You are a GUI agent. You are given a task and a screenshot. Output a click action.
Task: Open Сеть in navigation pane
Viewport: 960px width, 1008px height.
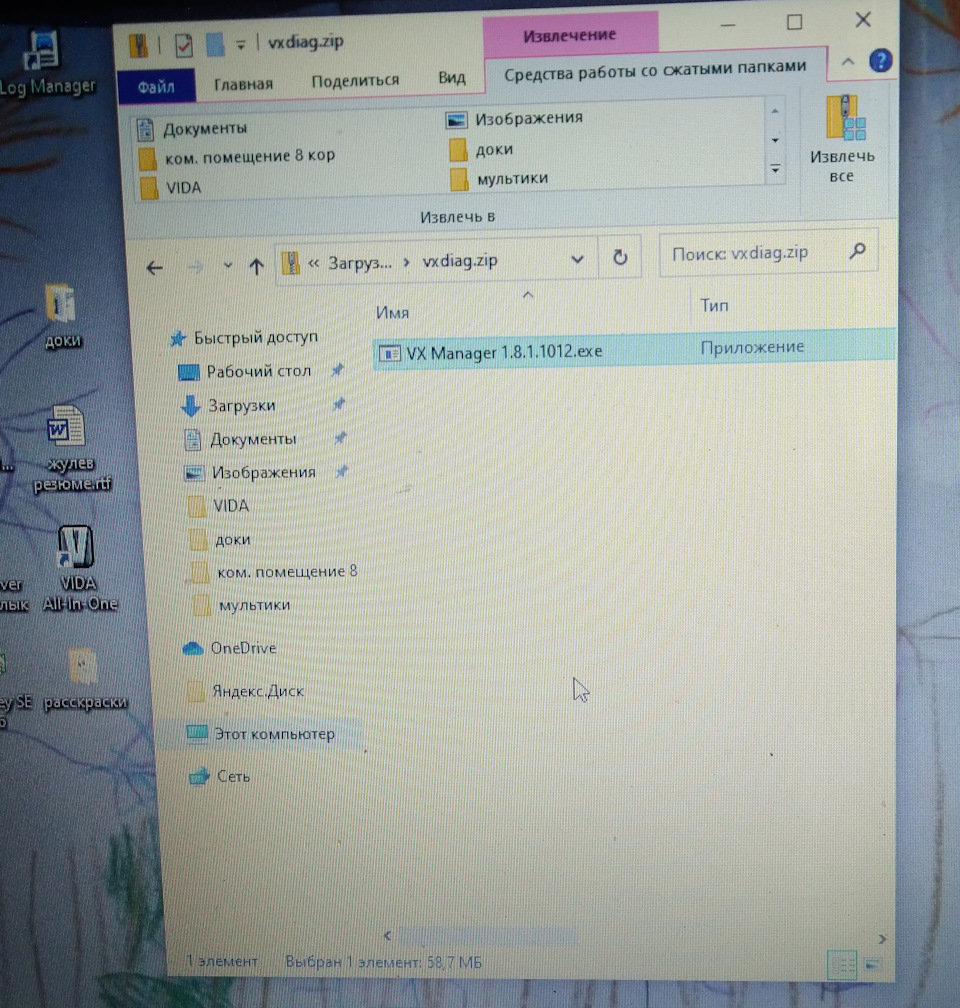tap(219, 777)
